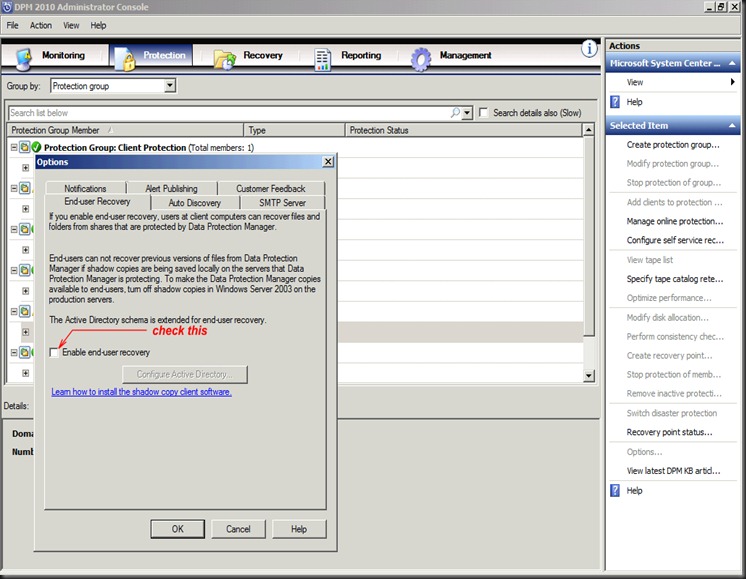This screenshot has height=579, width=746.
Task: Click Help icon at bottom of Selected Item
Action: pos(615,491)
